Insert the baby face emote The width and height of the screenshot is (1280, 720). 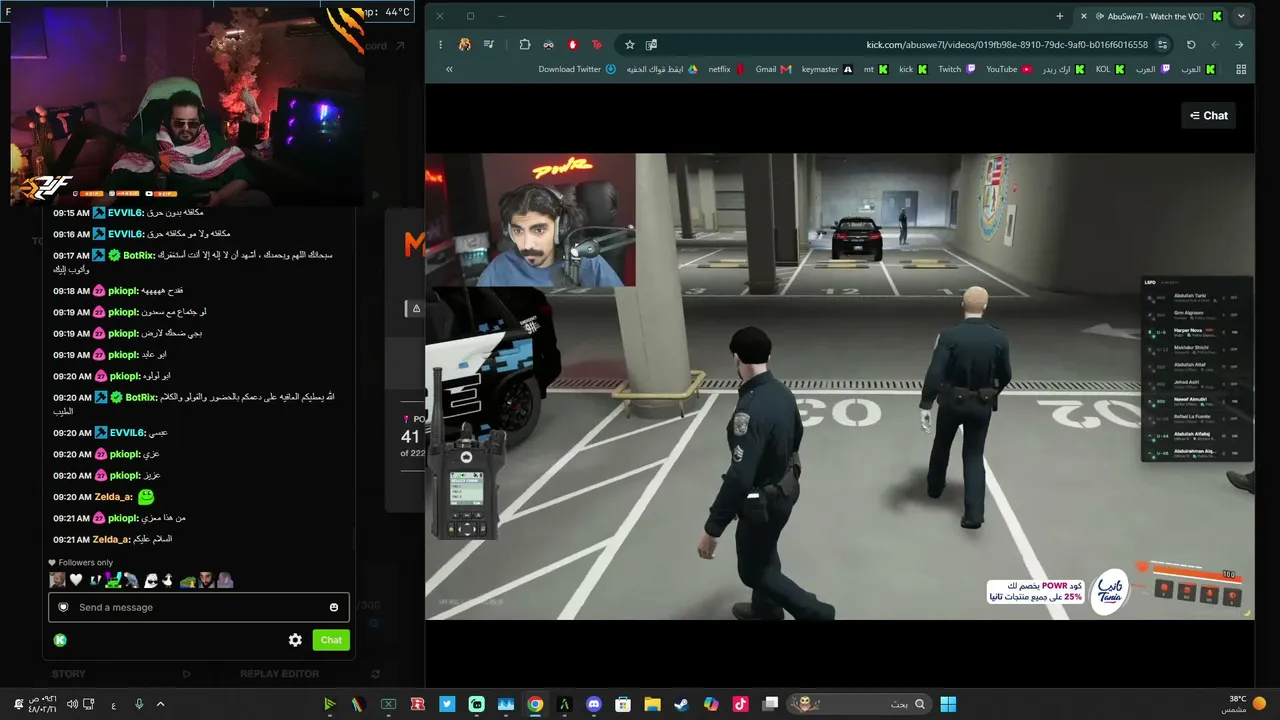(58, 580)
